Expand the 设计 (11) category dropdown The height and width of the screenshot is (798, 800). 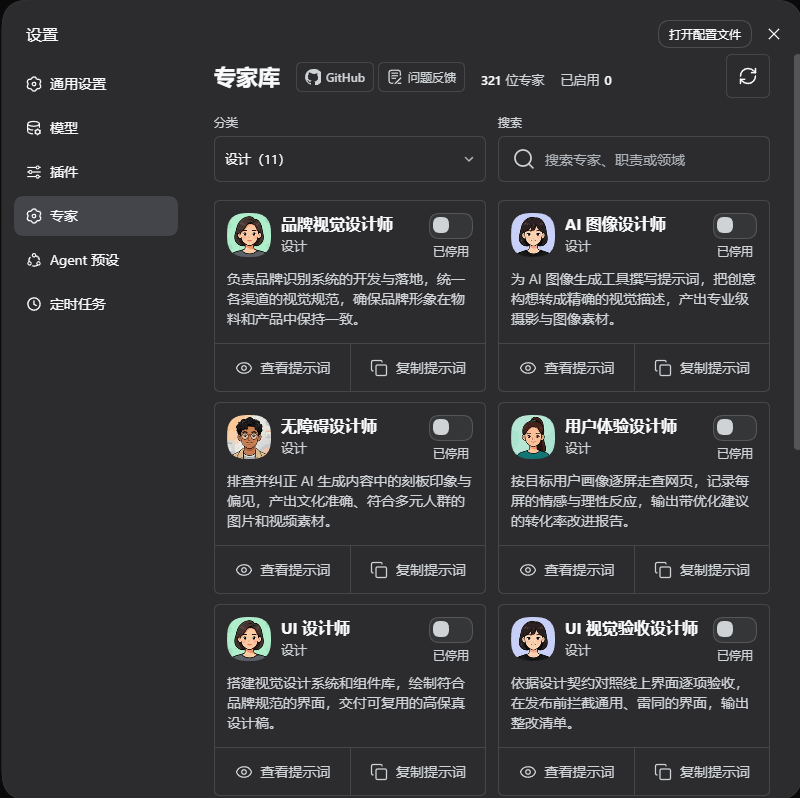[x=349, y=159]
